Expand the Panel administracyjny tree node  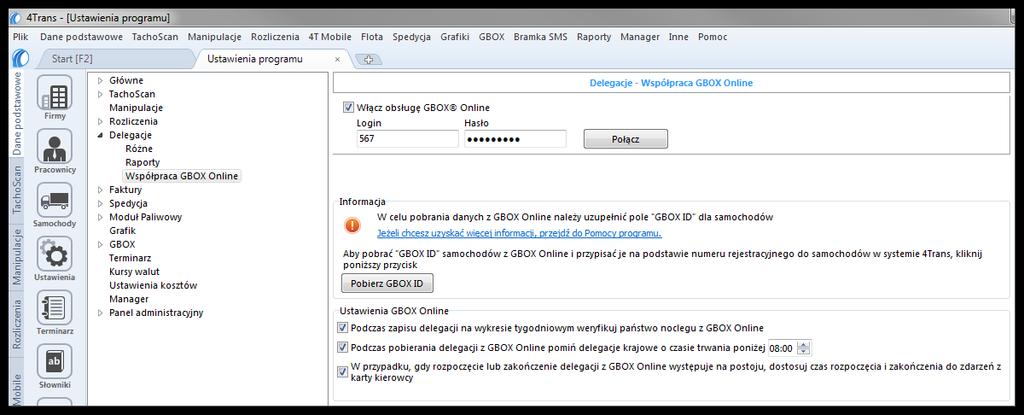(100, 312)
